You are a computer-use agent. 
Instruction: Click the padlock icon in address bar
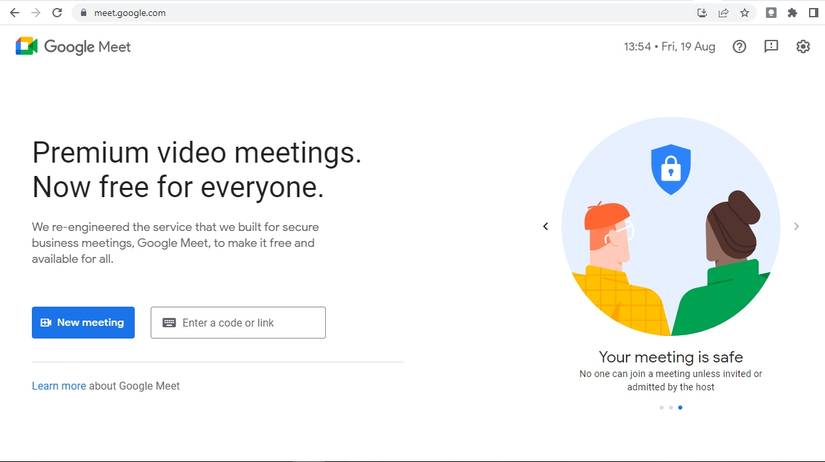click(83, 13)
